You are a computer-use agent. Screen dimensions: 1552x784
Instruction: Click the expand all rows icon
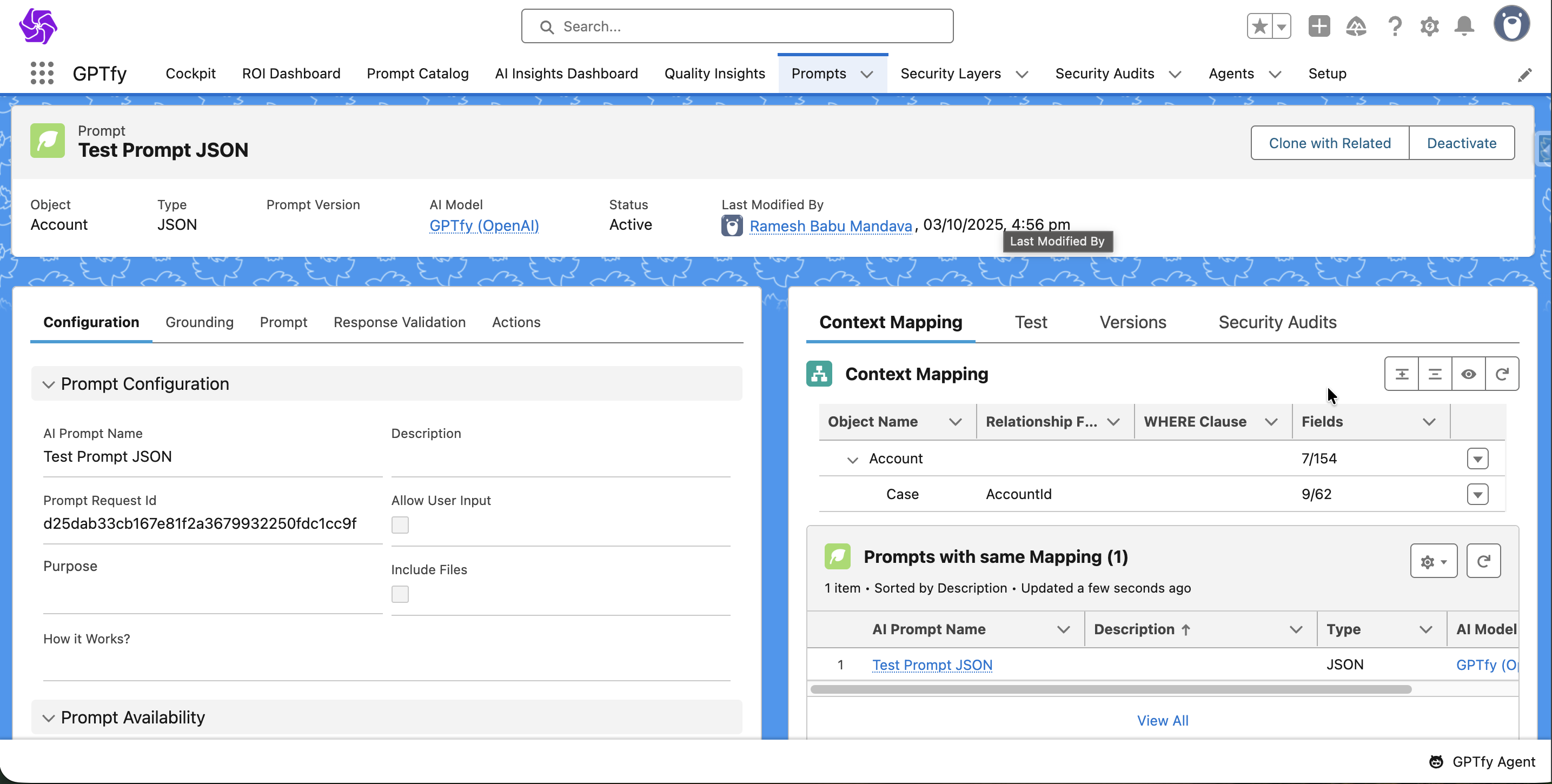click(x=1401, y=374)
